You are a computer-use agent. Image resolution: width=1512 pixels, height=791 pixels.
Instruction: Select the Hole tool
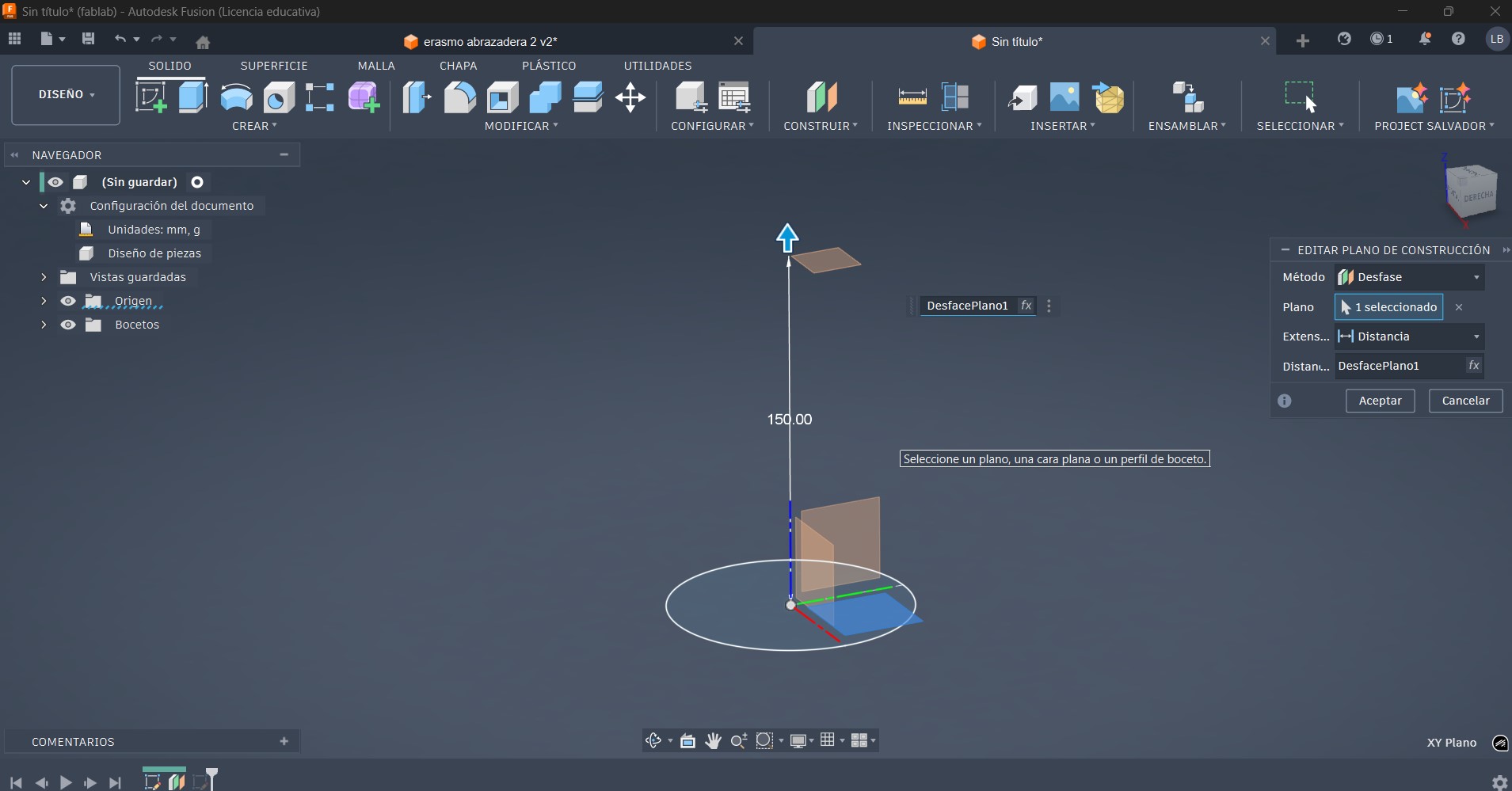[279, 97]
